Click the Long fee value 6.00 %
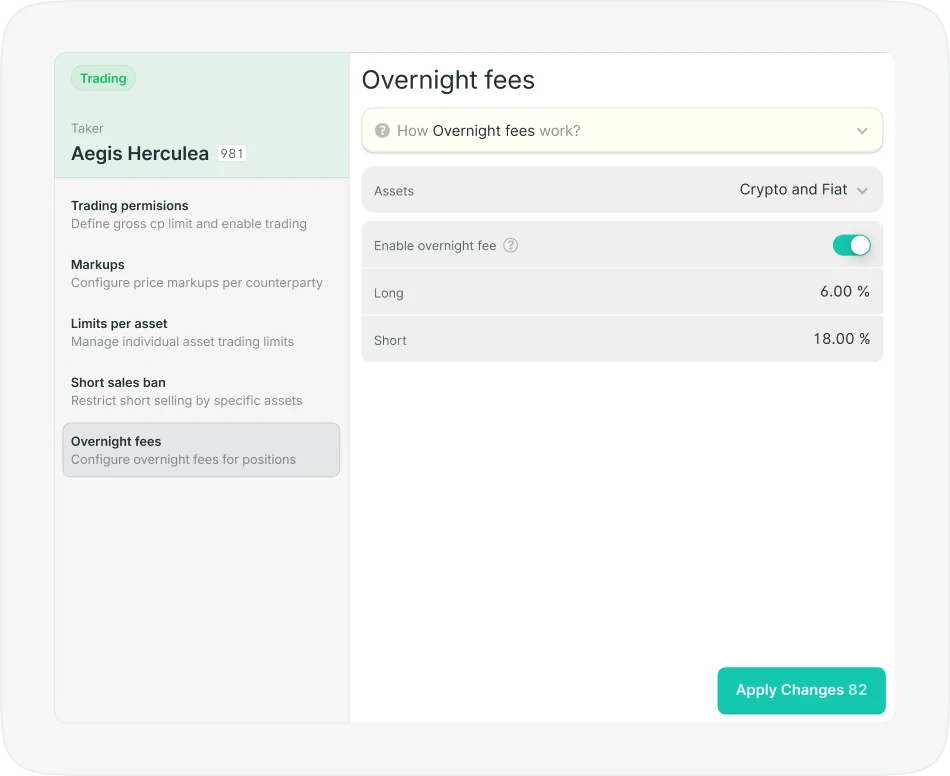Viewport: 950px width, 776px height. point(844,292)
